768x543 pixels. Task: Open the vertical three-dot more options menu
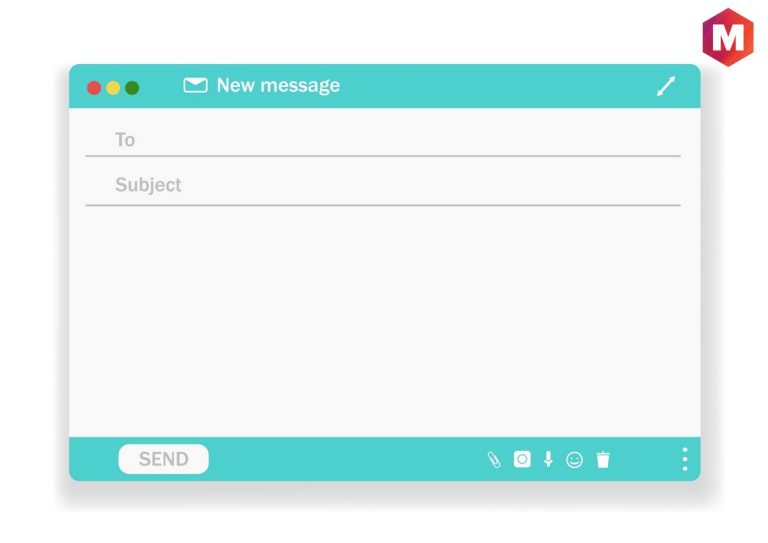coord(685,459)
